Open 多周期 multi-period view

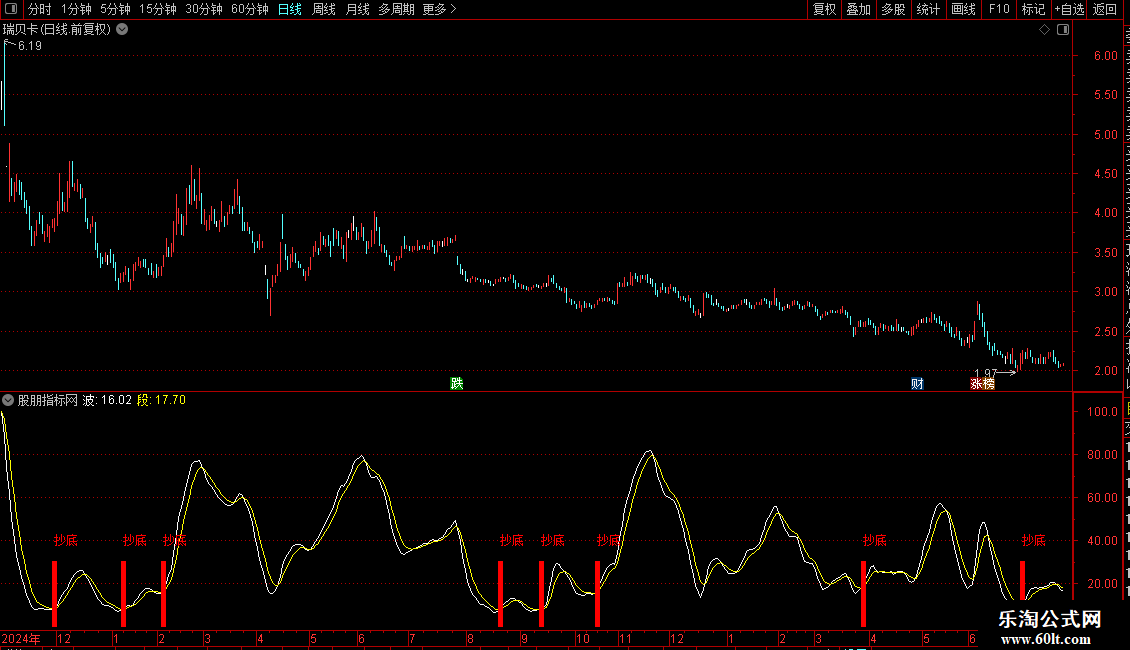click(396, 9)
